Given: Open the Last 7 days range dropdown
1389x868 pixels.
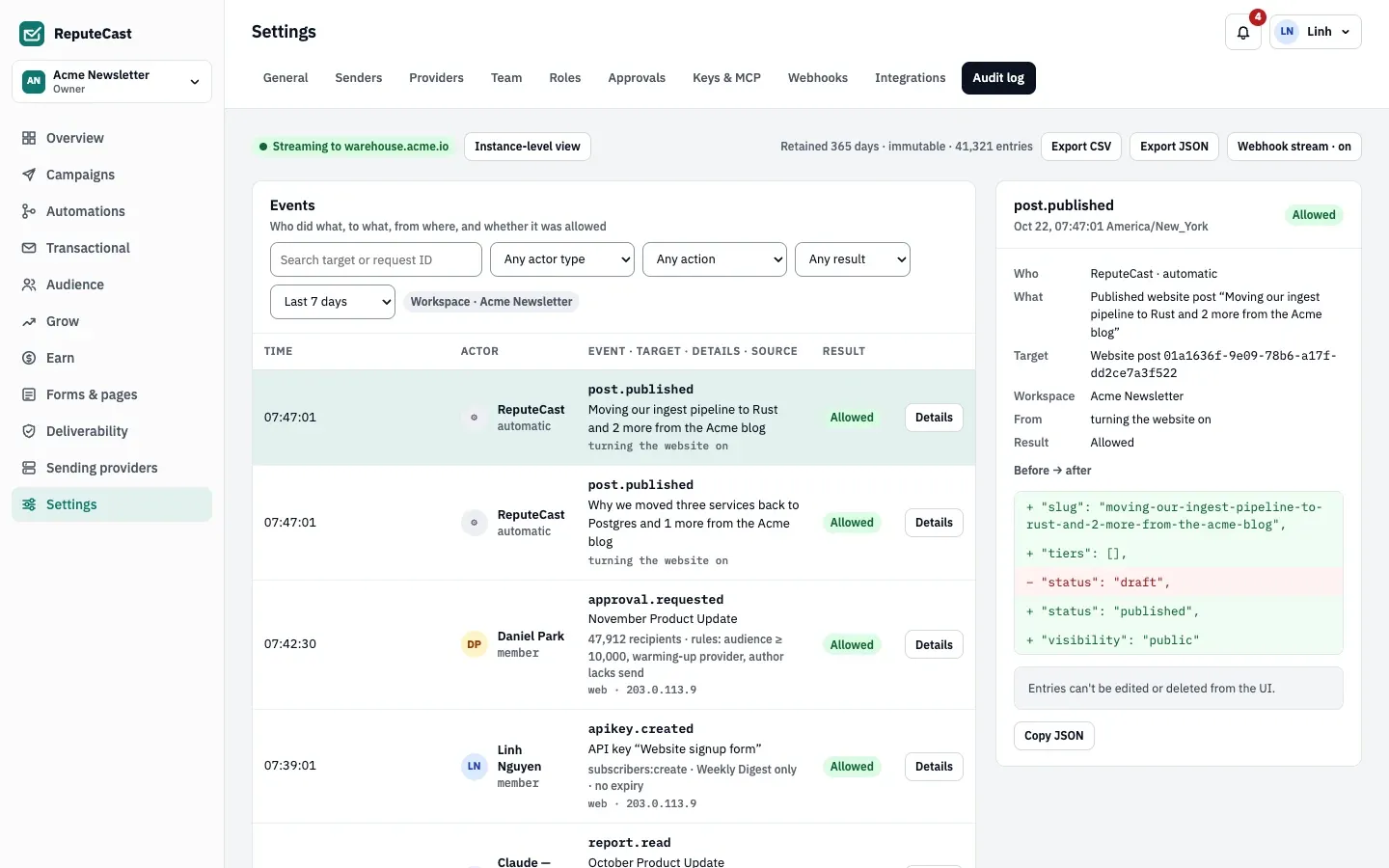Looking at the screenshot, I should click(333, 302).
